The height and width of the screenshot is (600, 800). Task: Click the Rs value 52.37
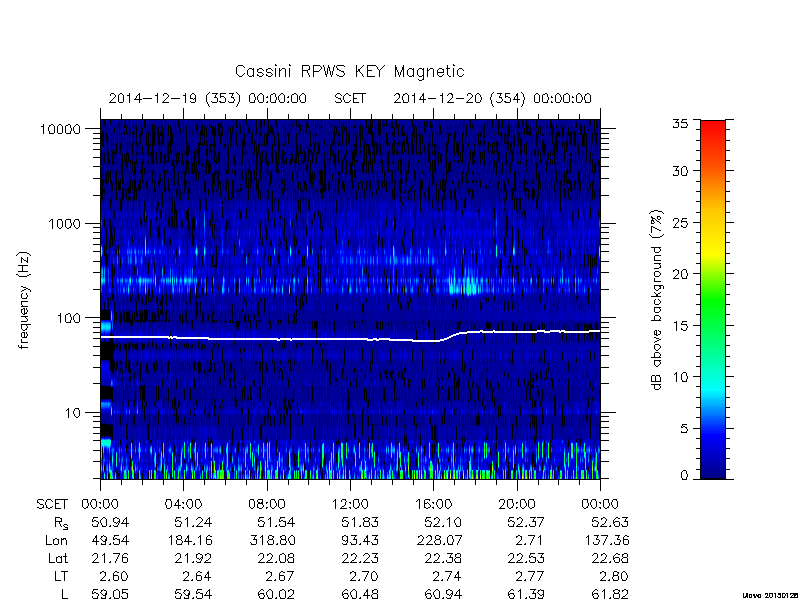click(x=526, y=522)
